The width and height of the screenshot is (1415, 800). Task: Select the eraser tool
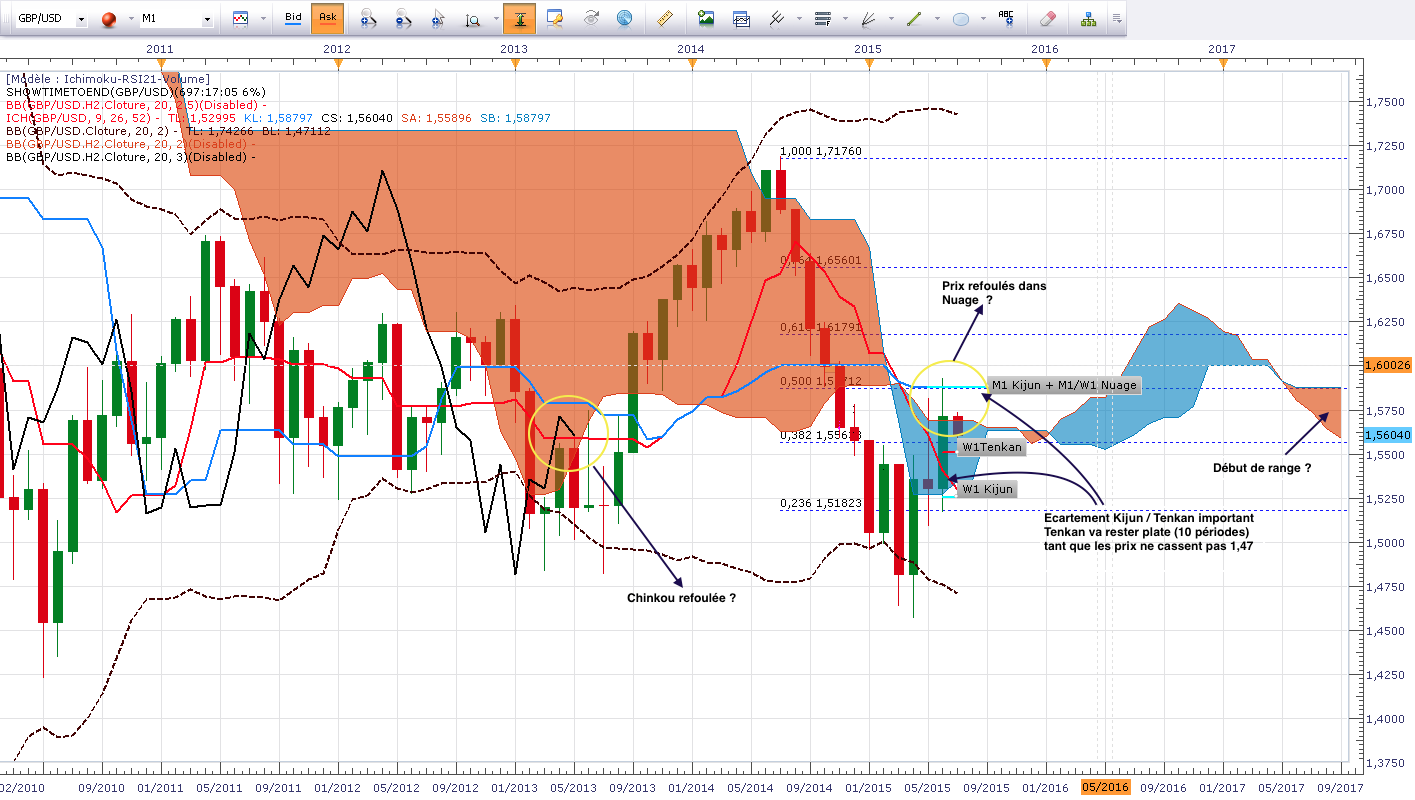1048,18
